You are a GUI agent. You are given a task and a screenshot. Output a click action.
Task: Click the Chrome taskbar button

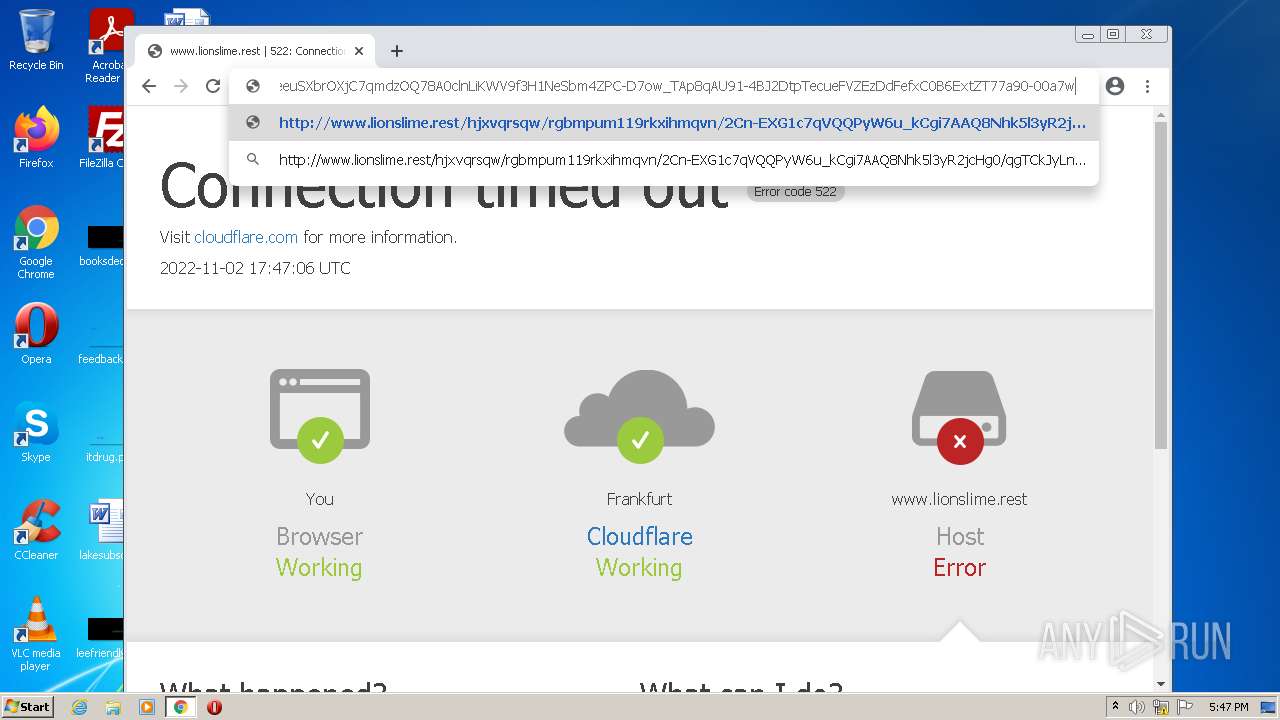pyautogui.click(x=181, y=707)
